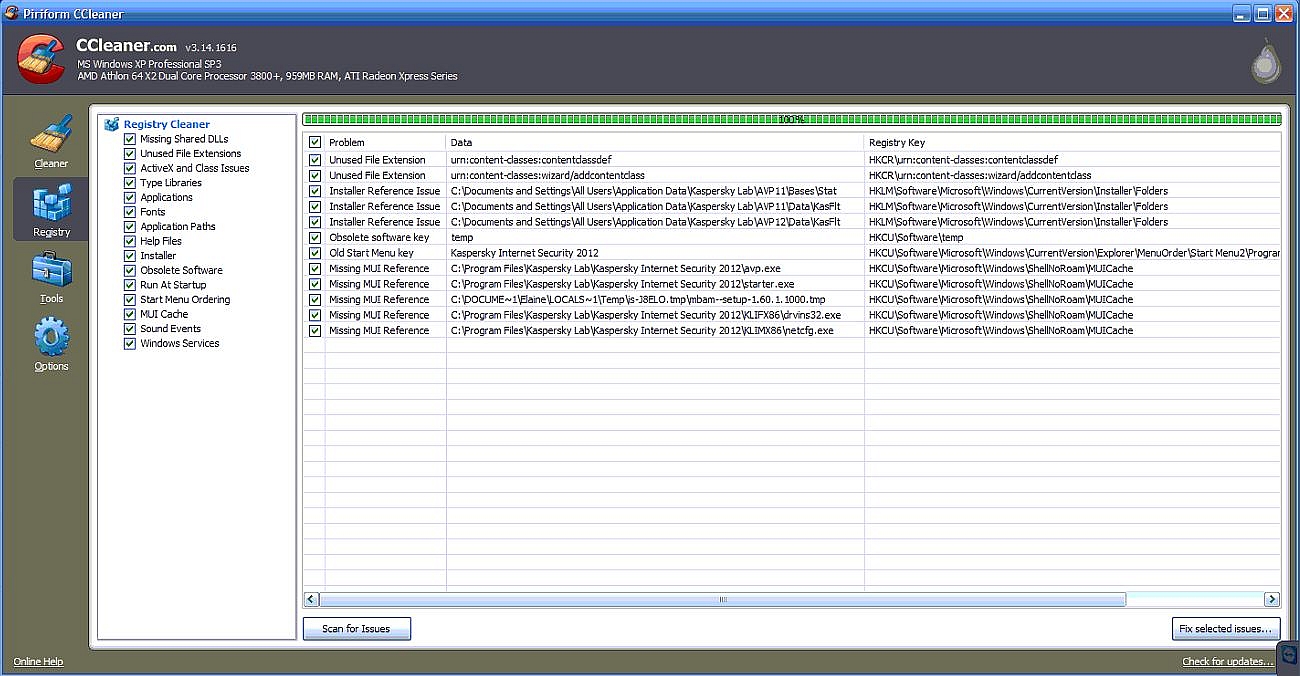Toggle the select-all checkbox in results header
This screenshot has height=676, width=1300.
(315, 142)
